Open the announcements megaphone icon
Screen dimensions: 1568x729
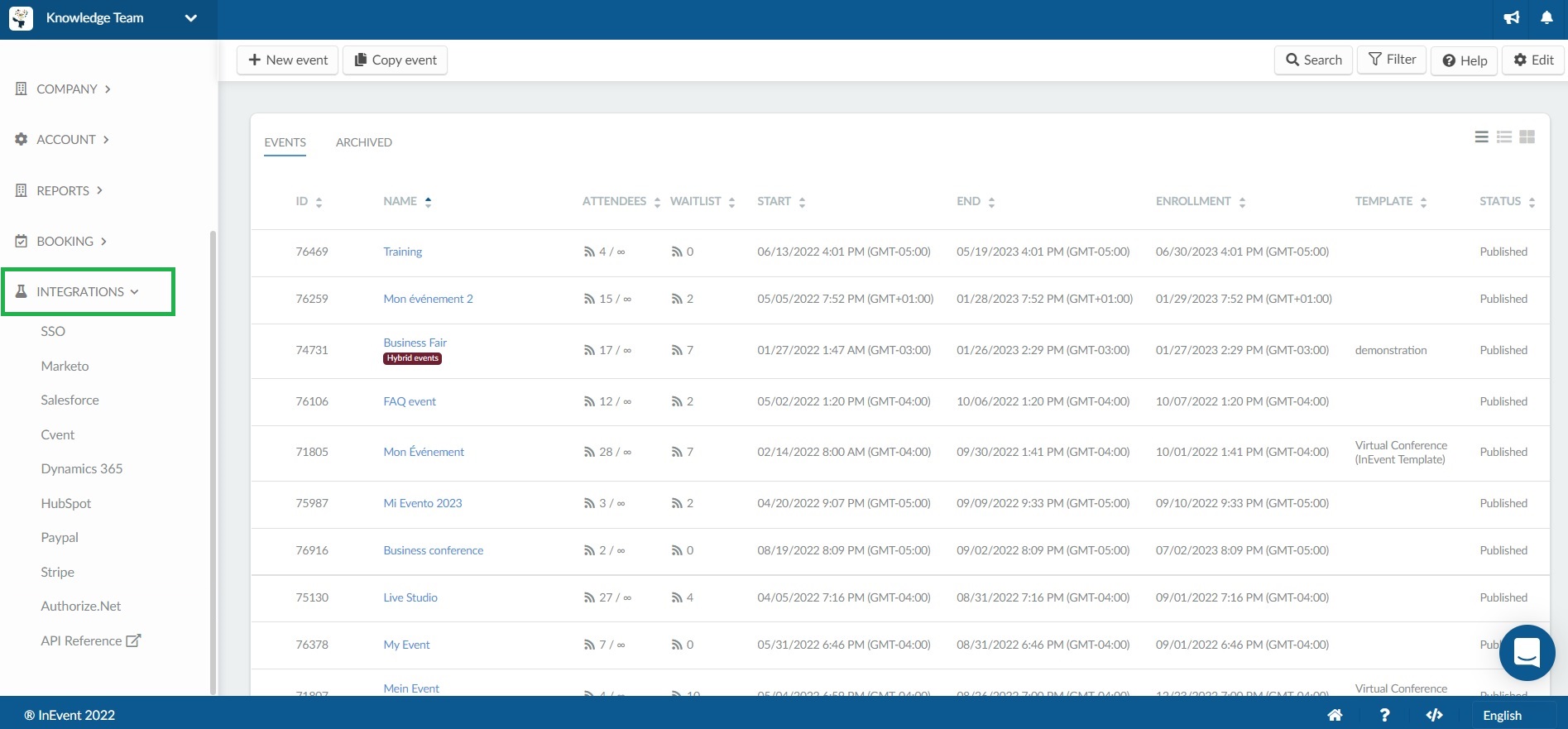(1512, 17)
